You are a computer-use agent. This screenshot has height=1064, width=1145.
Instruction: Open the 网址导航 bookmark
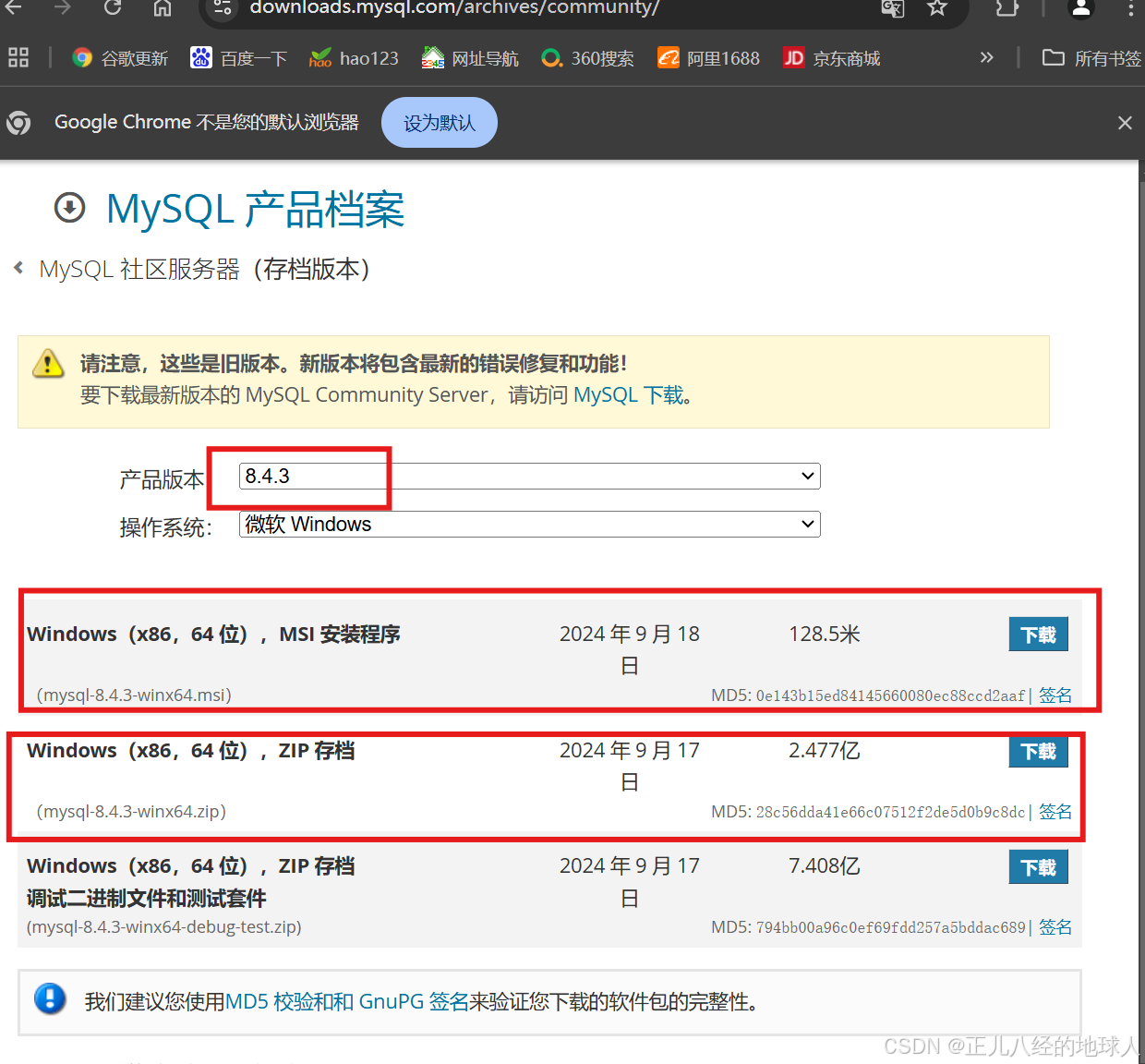coord(470,58)
